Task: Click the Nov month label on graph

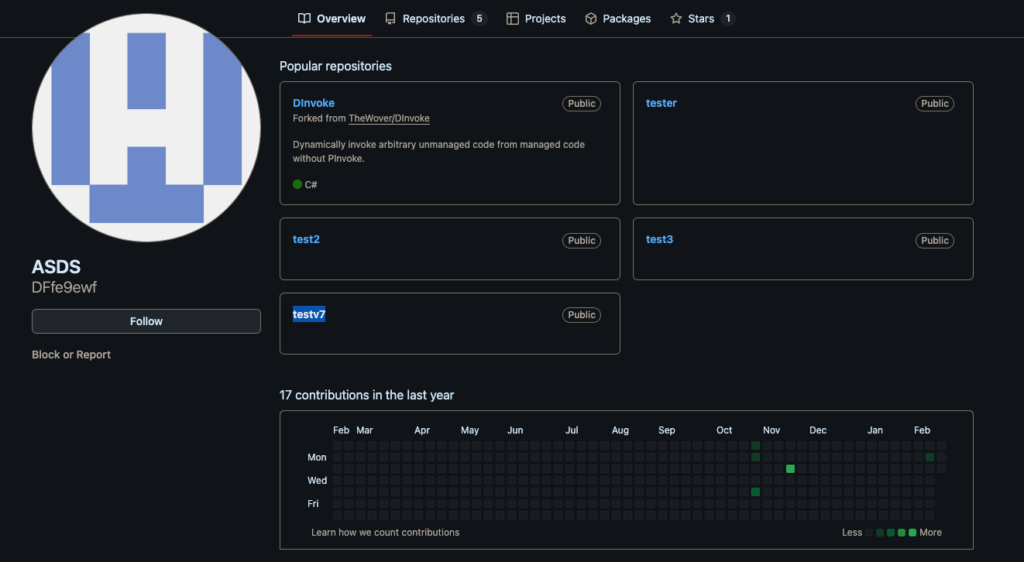Action: (771, 430)
